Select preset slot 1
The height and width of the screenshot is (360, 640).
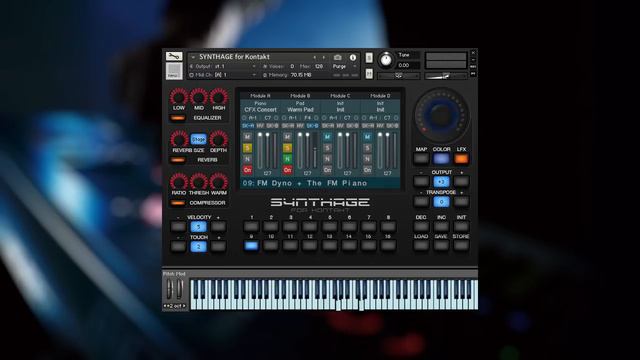251,227
